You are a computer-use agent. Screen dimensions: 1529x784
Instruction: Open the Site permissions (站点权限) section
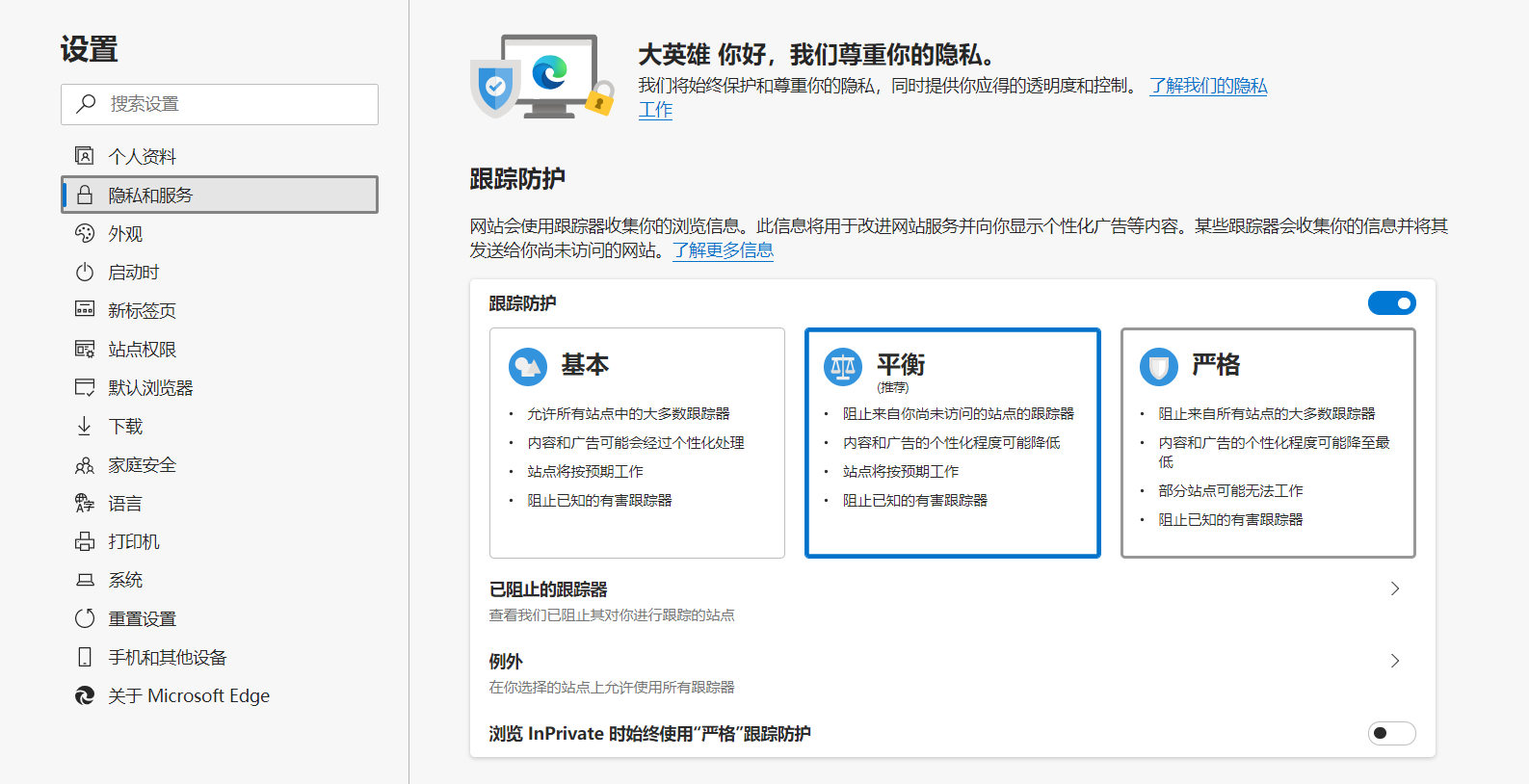[x=142, y=350]
